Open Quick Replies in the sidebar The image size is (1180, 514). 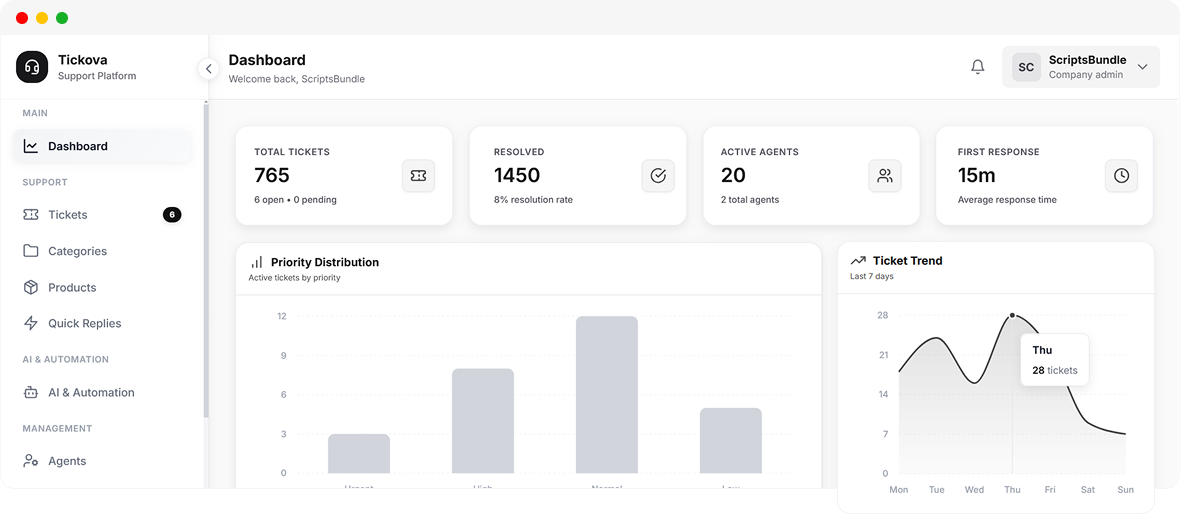84,323
